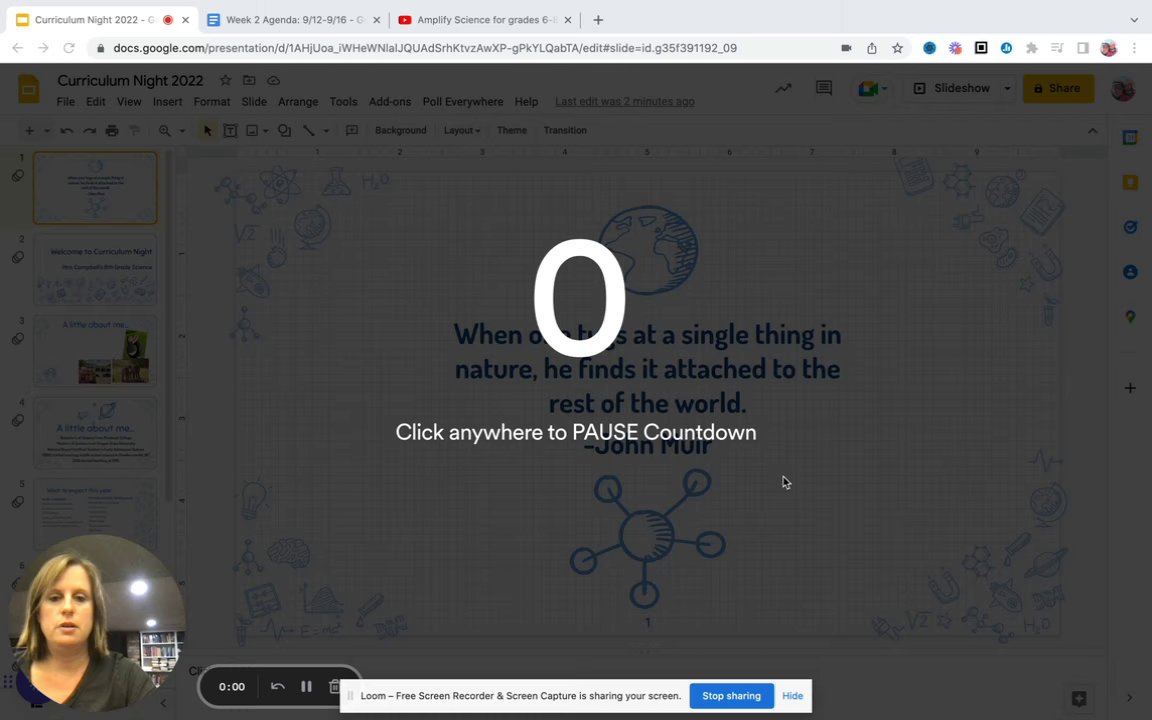
Task: Open Contacts in side panel
Action: coord(1130,272)
